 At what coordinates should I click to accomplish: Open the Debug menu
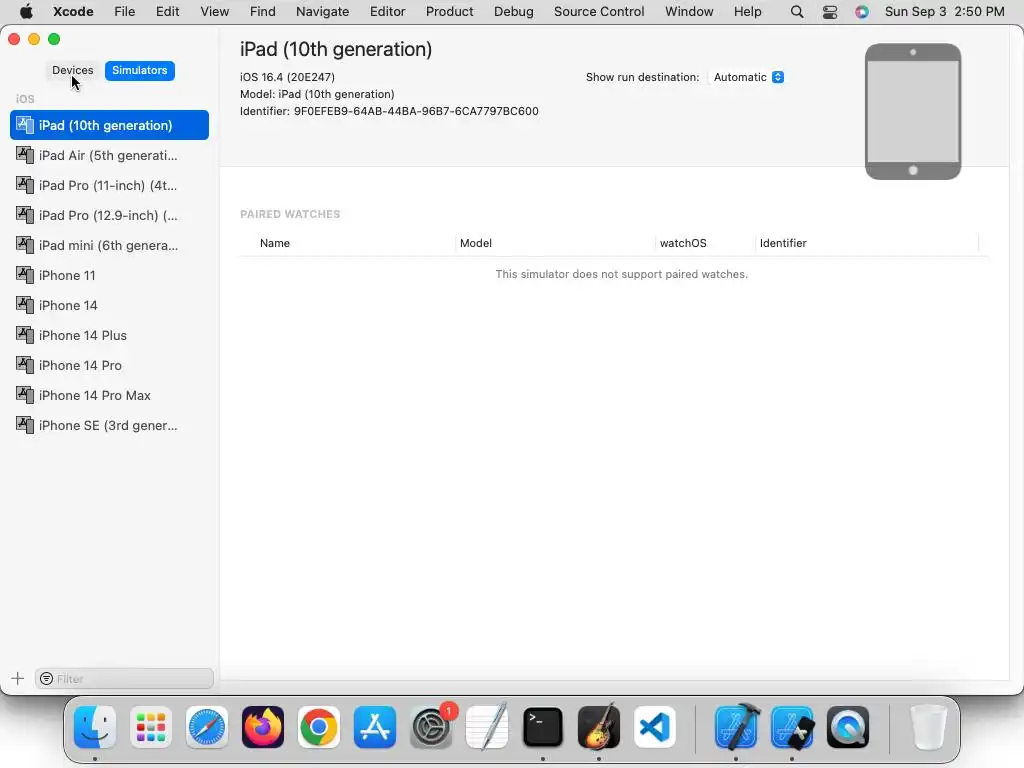tap(513, 12)
